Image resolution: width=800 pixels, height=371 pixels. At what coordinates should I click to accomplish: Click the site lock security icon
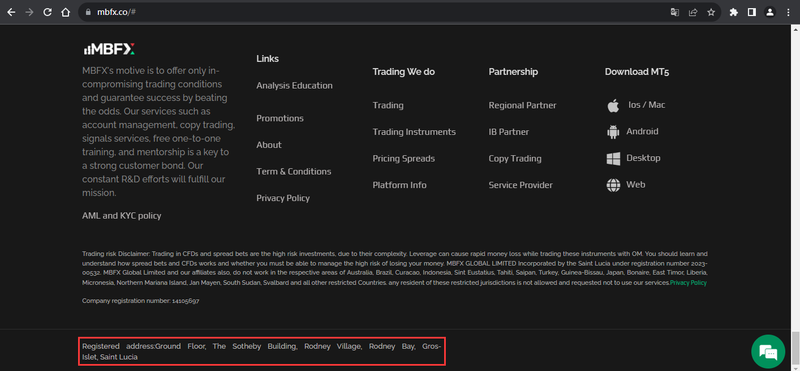coord(88,12)
